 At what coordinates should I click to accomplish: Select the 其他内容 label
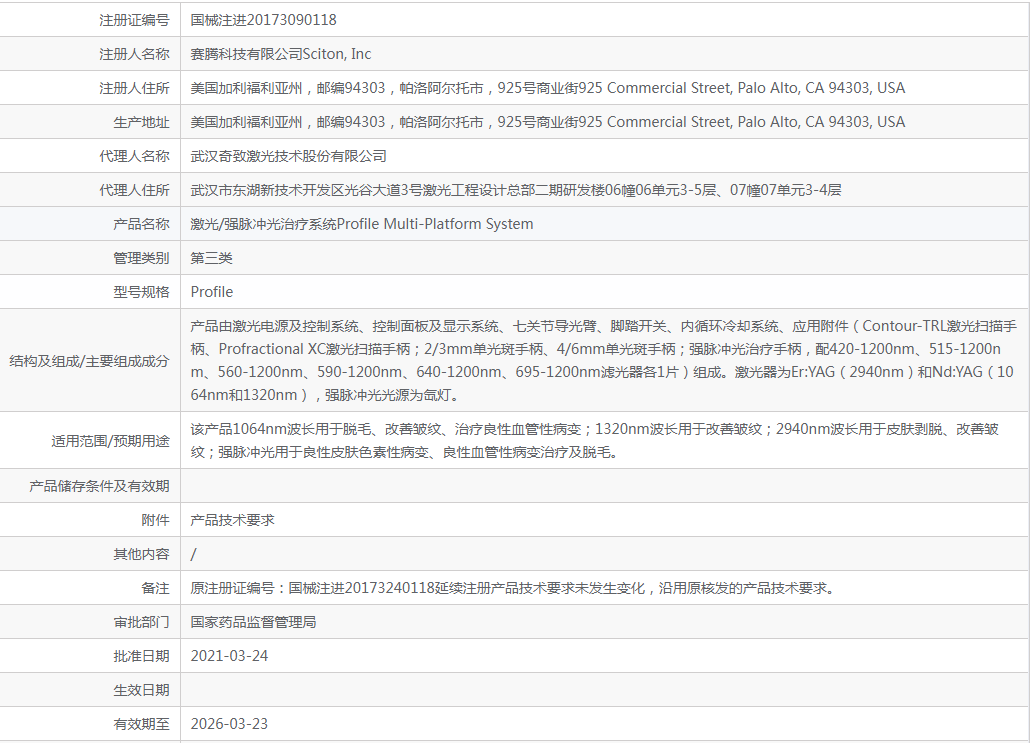pos(141,554)
